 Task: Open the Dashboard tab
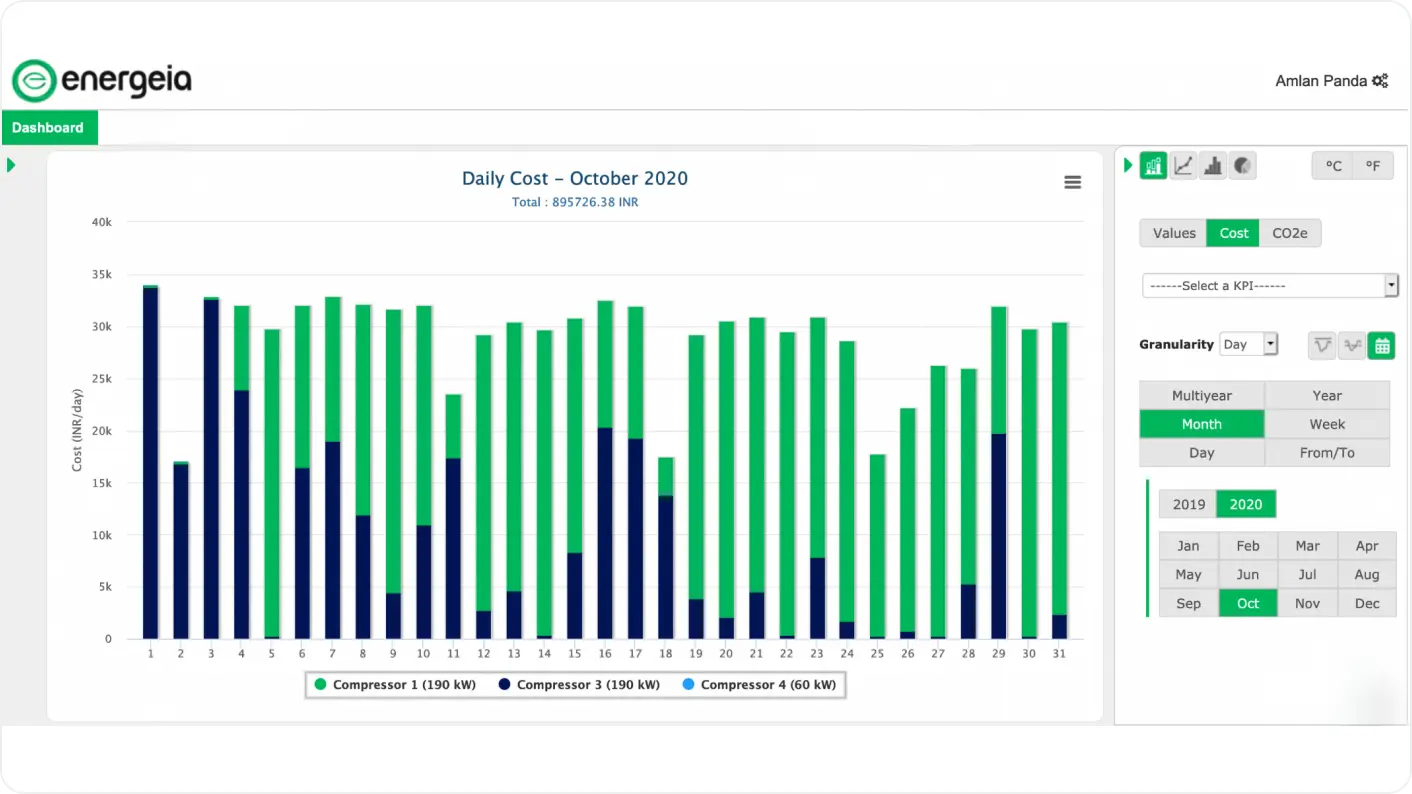coord(48,128)
